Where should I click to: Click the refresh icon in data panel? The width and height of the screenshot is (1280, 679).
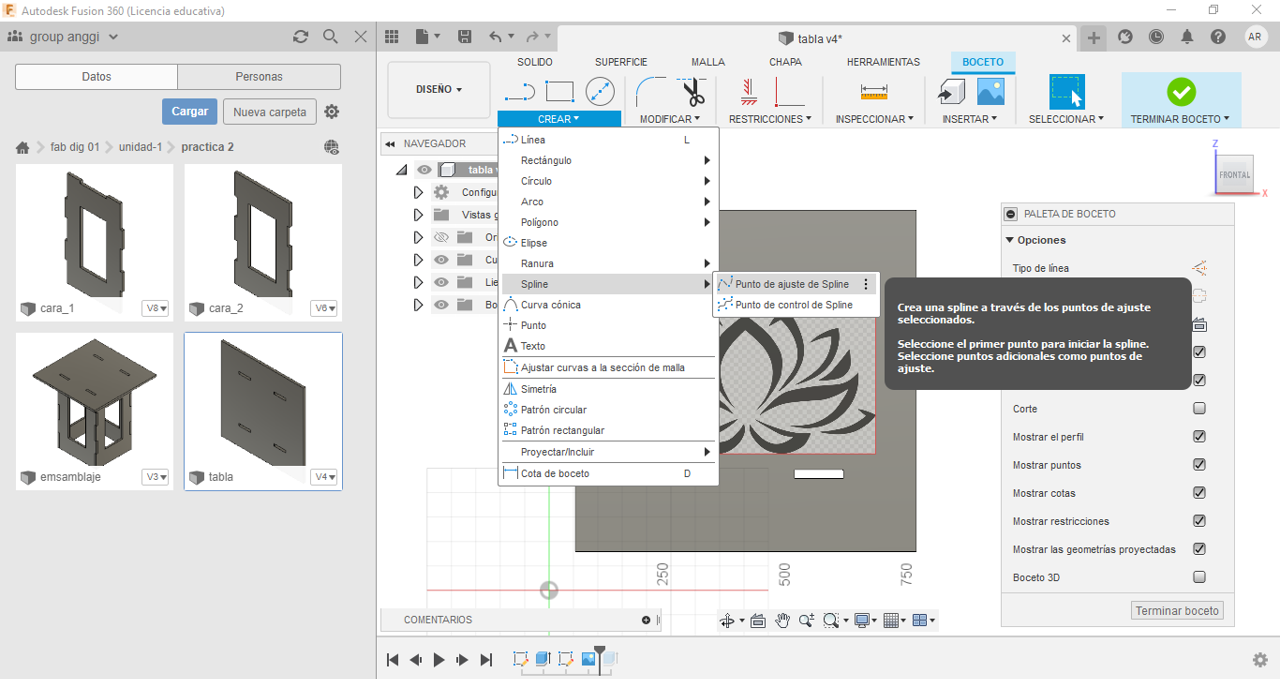pos(301,37)
